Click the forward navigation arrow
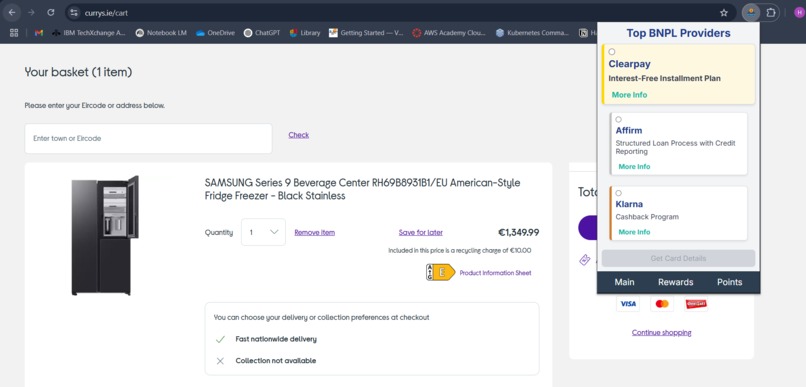 coord(31,12)
